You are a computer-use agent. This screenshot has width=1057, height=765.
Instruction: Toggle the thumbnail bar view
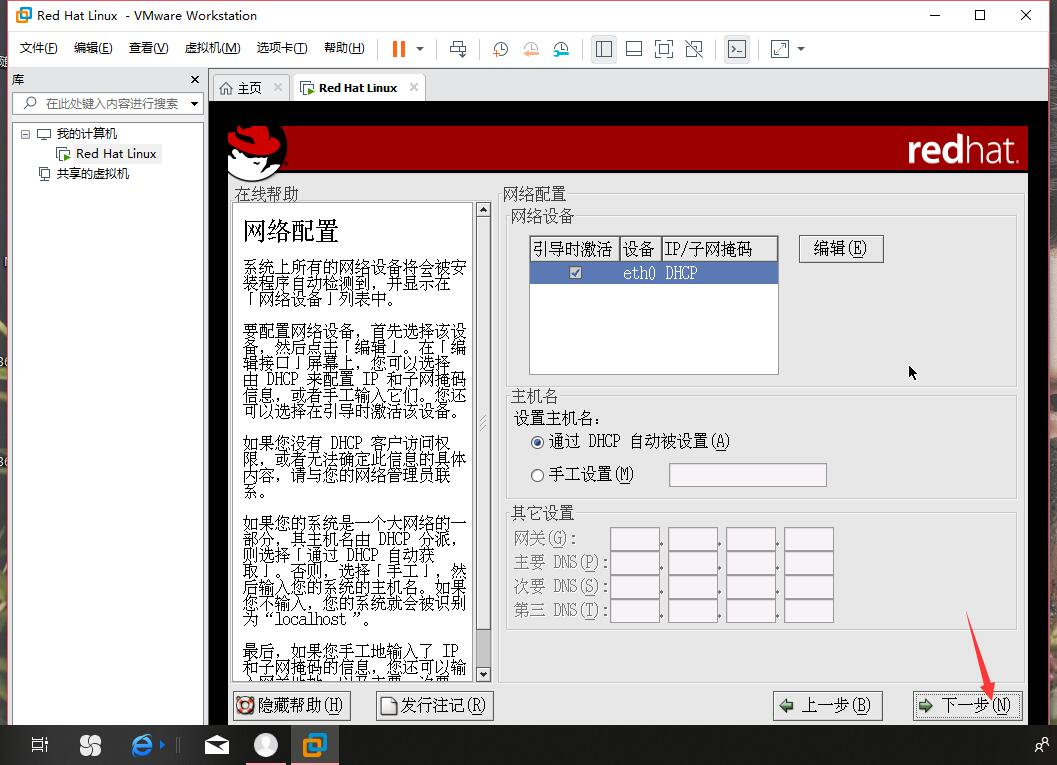click(x=634, y=49)
